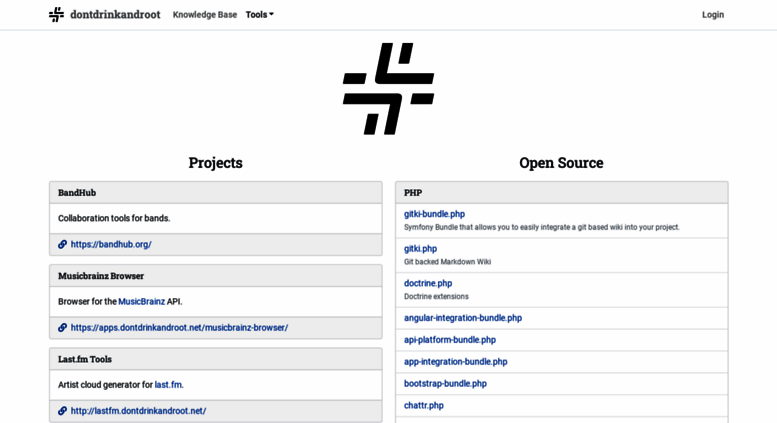Click the Symfony Bundle description text
777x423 pixels.
542,227
